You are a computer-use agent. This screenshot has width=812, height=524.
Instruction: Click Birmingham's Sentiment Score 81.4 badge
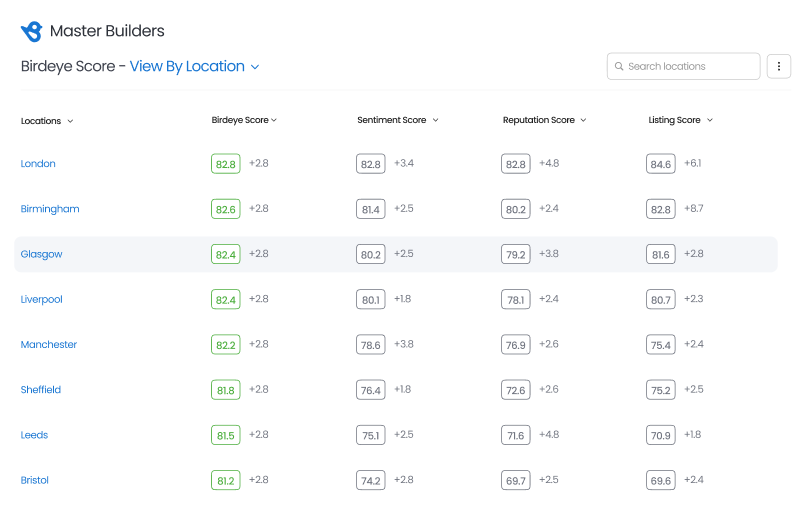pyautogui.click(x=371, y=209)
